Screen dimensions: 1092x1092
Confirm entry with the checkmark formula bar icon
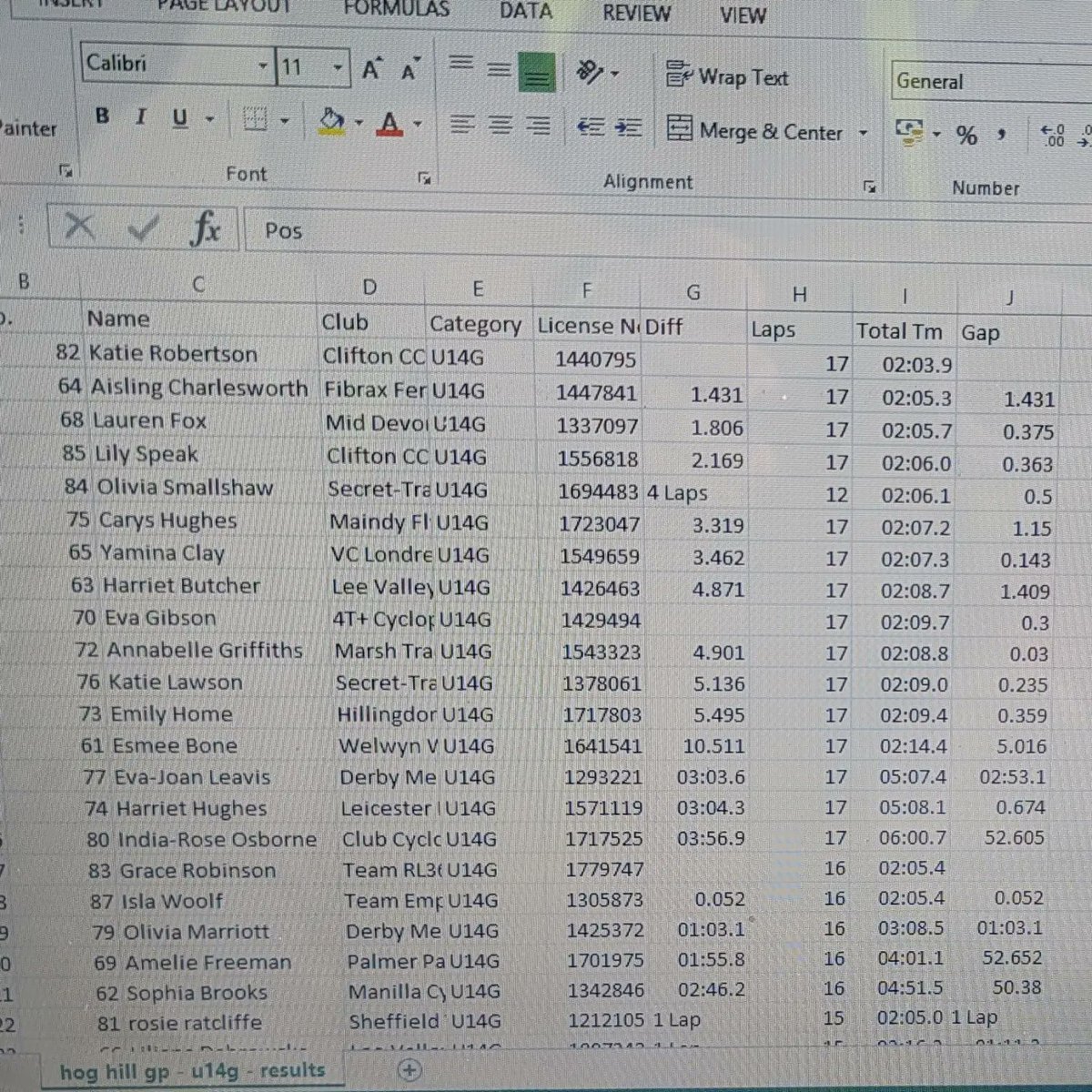(x=143, y=227)
